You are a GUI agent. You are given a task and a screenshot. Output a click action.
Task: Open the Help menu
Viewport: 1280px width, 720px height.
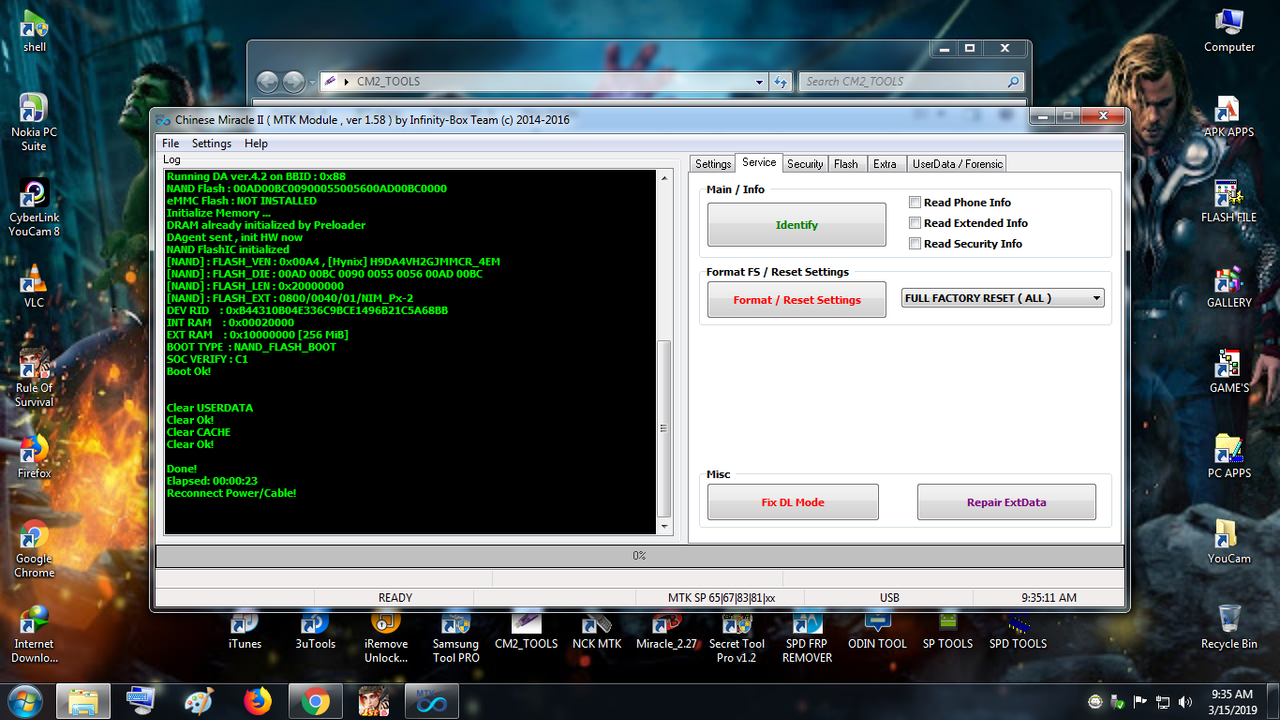pyautogui.click(x=256, y=144)
